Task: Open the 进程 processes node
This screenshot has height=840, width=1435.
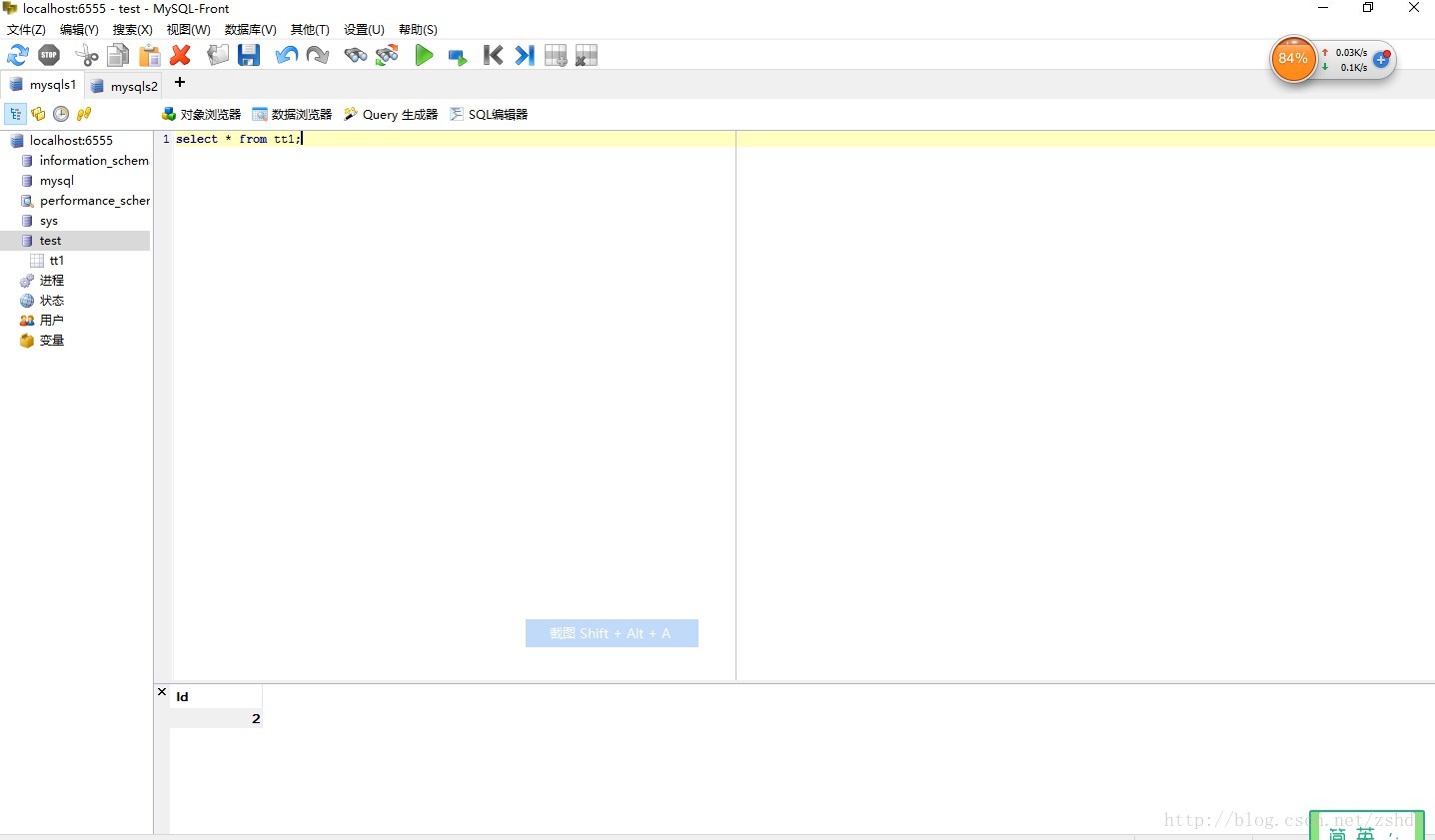Action: 52,281
